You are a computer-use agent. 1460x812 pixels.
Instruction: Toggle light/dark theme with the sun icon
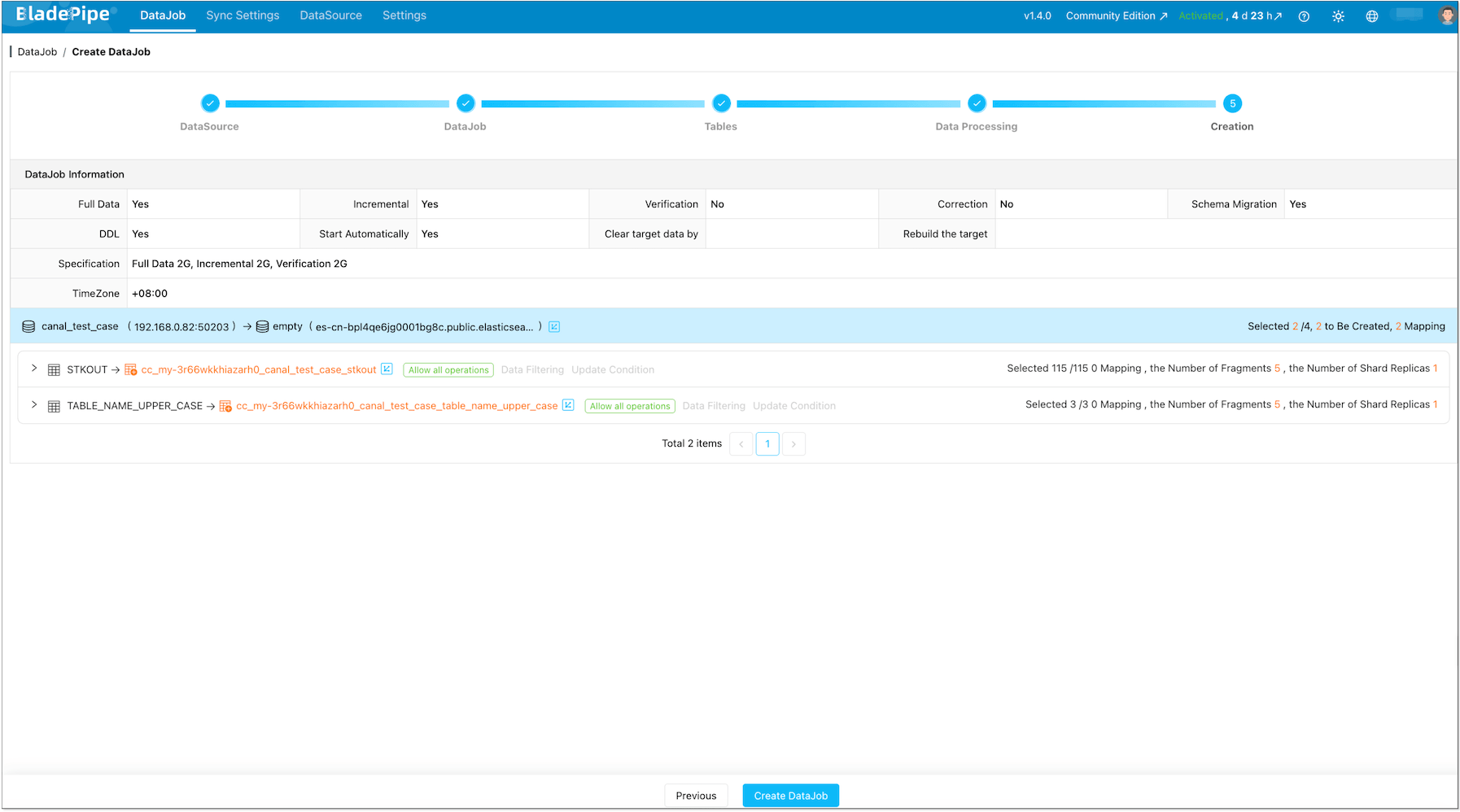click(x=1338, y=16)
